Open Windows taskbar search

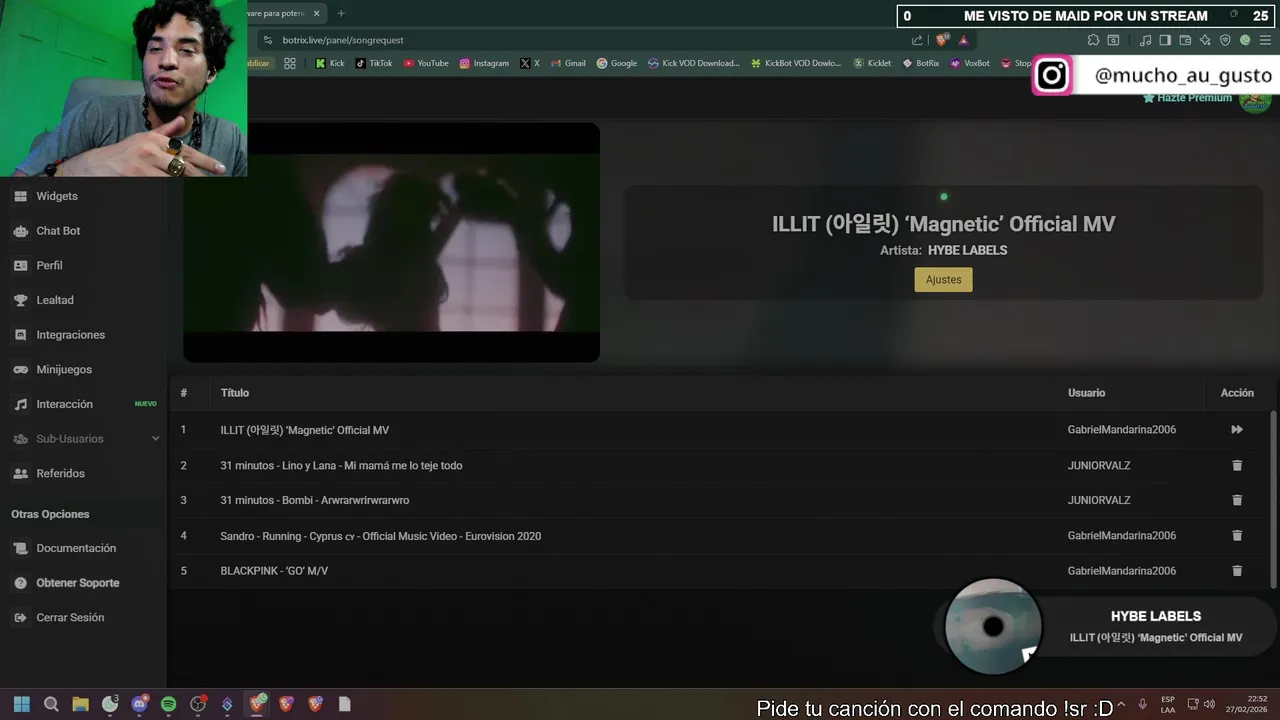(x=51, y=704)
